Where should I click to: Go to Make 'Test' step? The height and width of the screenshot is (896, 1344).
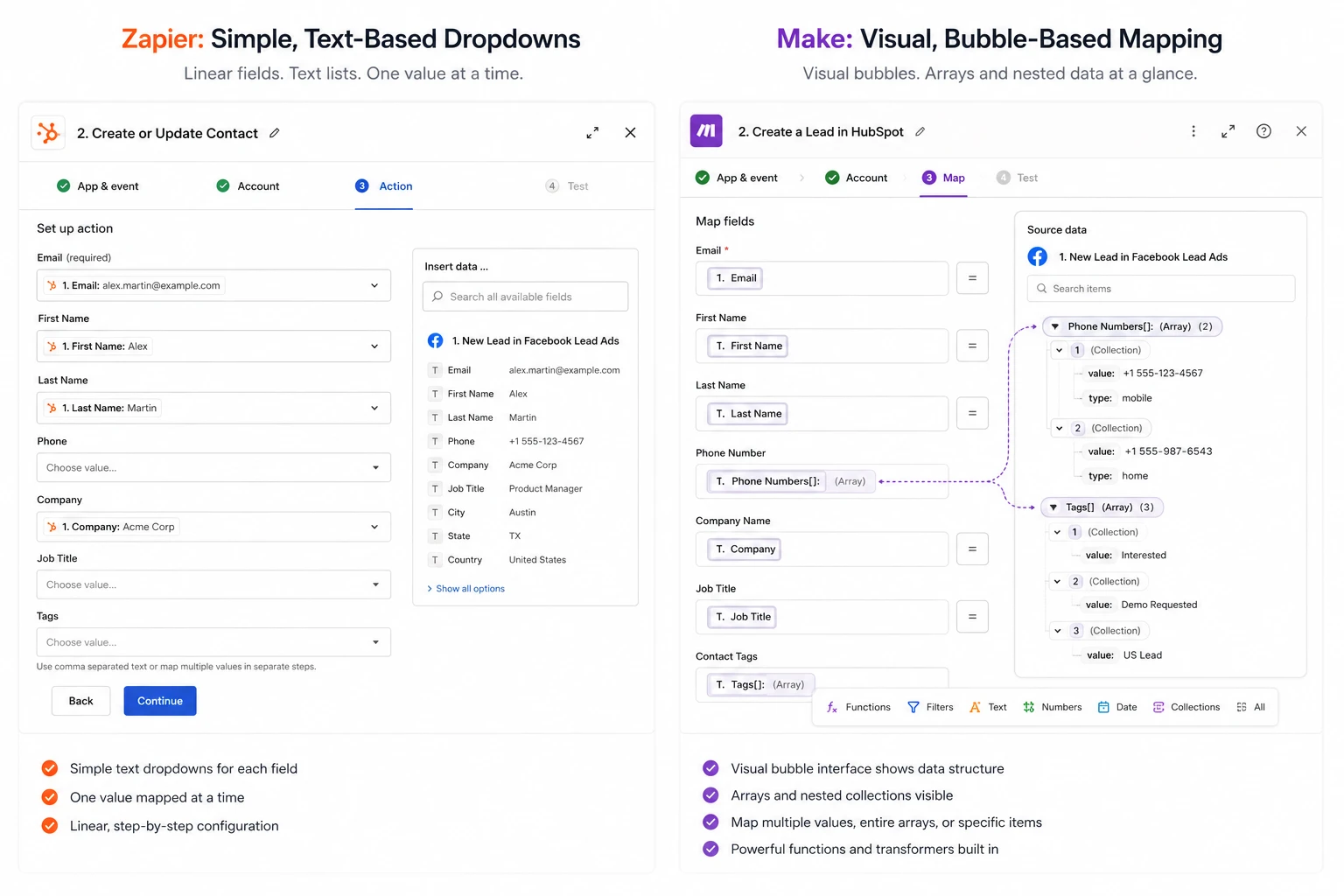coord(1017,178)
